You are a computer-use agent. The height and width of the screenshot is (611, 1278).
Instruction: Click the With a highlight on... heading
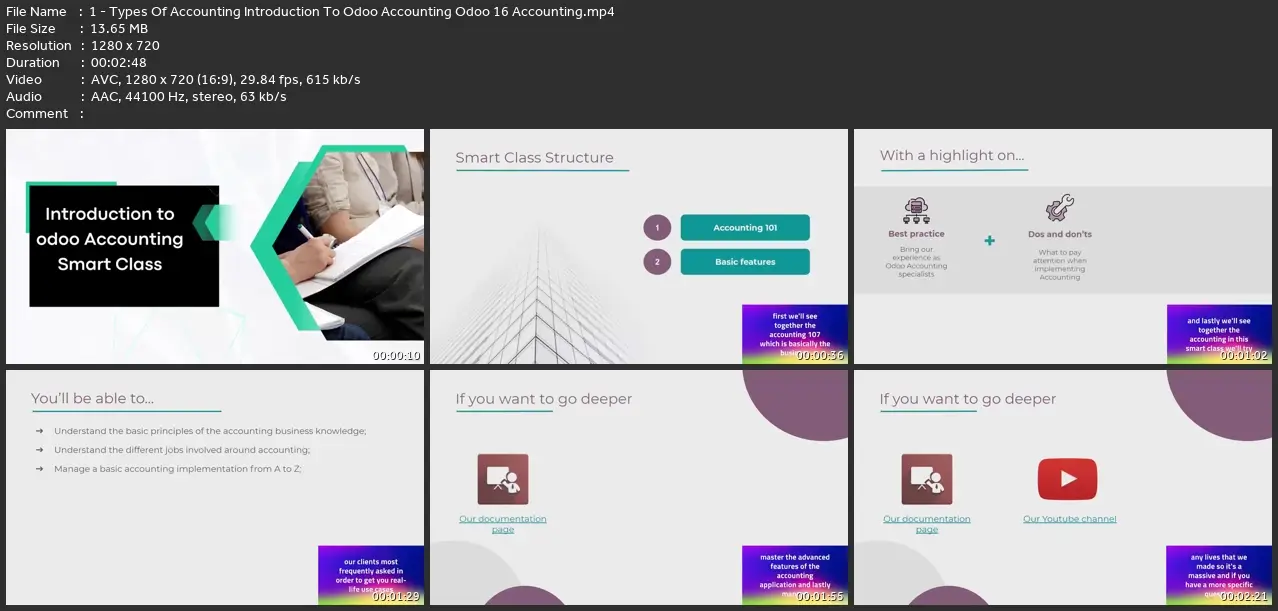coord(952,155)
